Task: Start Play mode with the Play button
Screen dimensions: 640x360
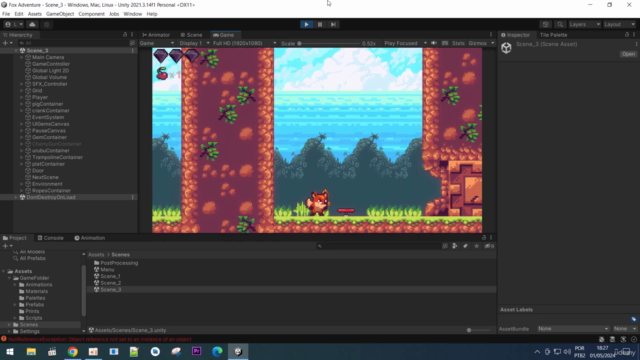Action: 306,24
